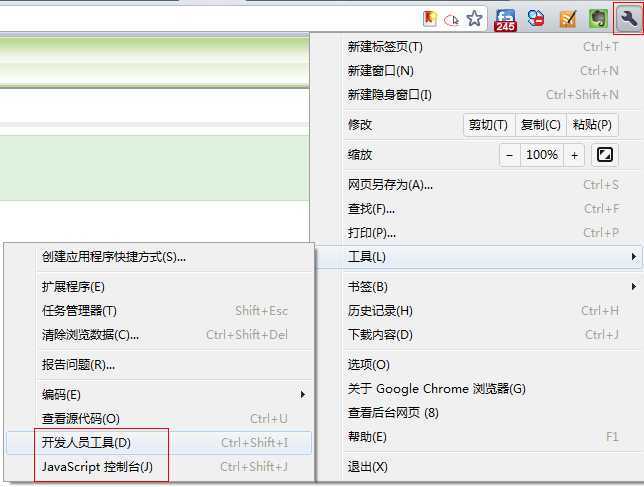Bookmark this page with the star icon

point(474,18)
